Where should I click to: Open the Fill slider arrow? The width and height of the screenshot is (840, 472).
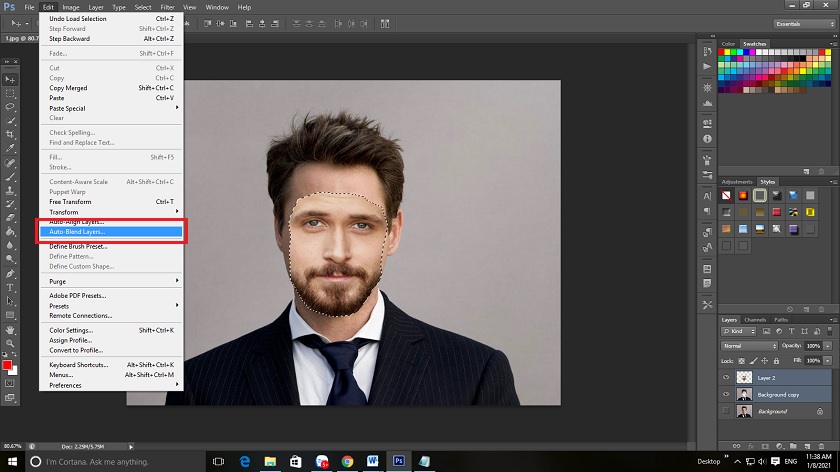[828, 361]
